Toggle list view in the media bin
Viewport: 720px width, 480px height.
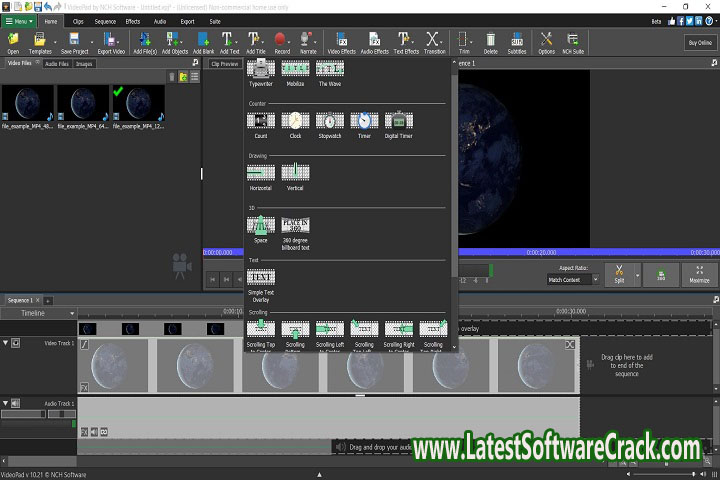[195, 77]
